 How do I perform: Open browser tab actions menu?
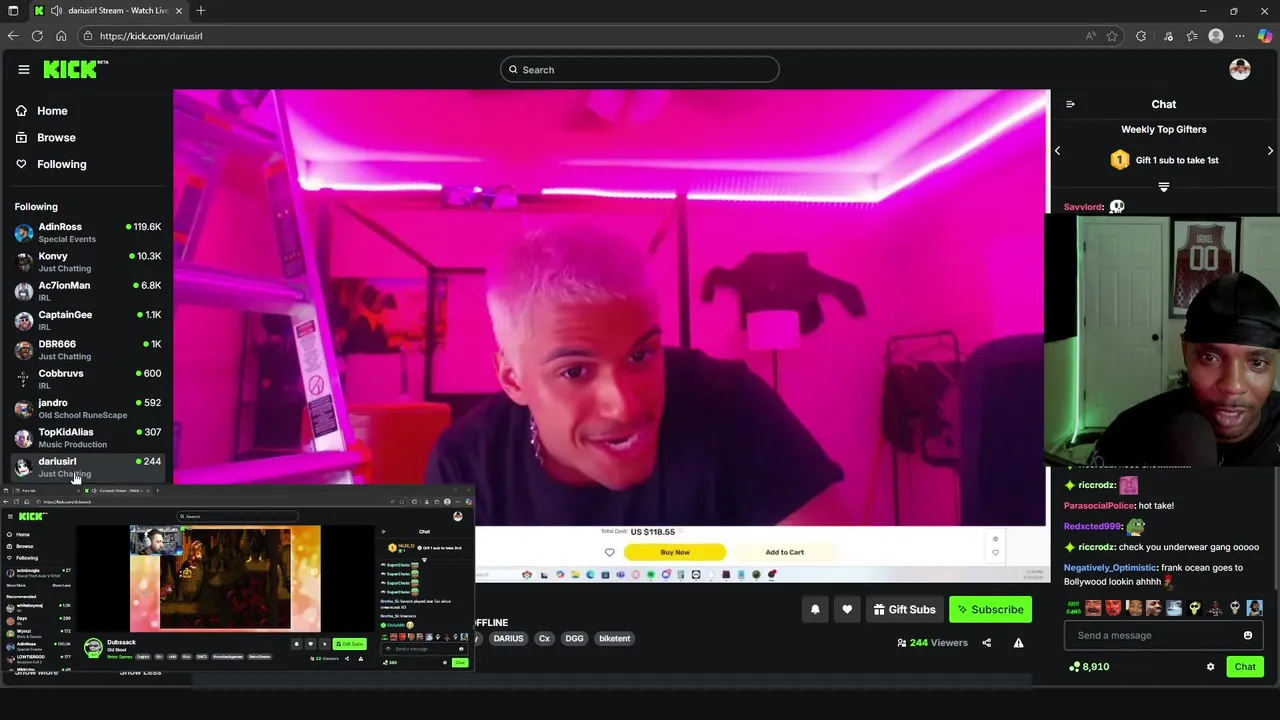coord(12,11)
